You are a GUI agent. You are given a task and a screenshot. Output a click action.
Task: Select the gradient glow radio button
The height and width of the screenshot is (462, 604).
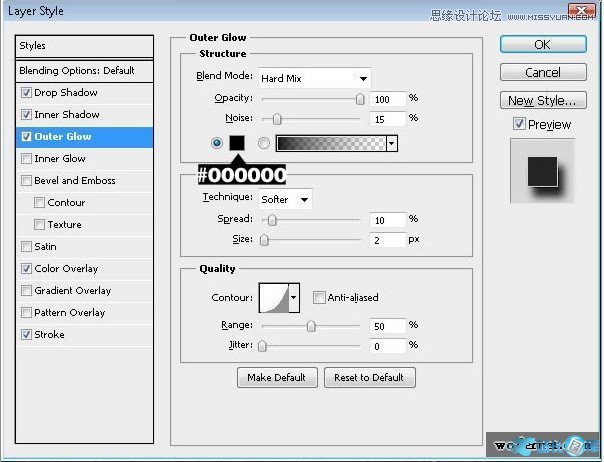tap(264, 143)
